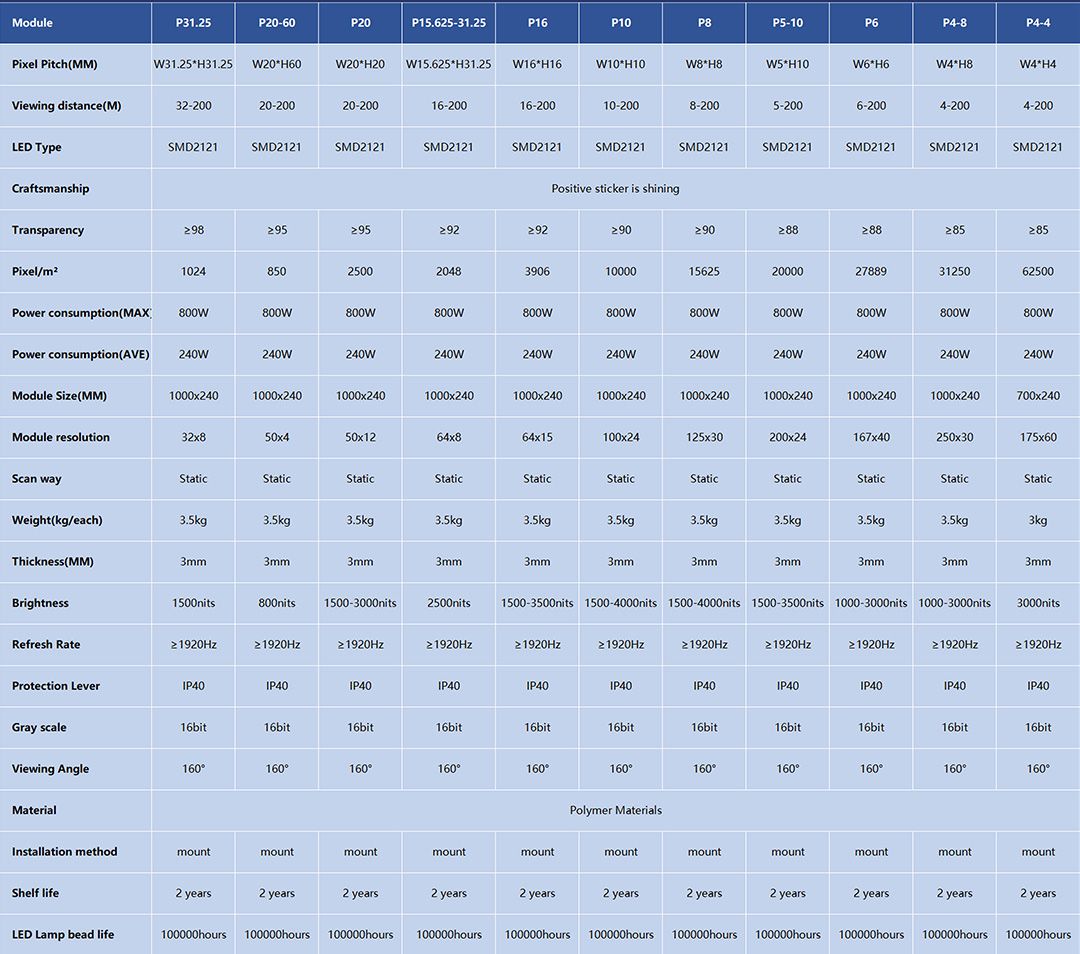Image resolution: width=1080 pixels, height=954 pixels.
Task: Select viewing distance value 10-200
Action: [621, 105]
